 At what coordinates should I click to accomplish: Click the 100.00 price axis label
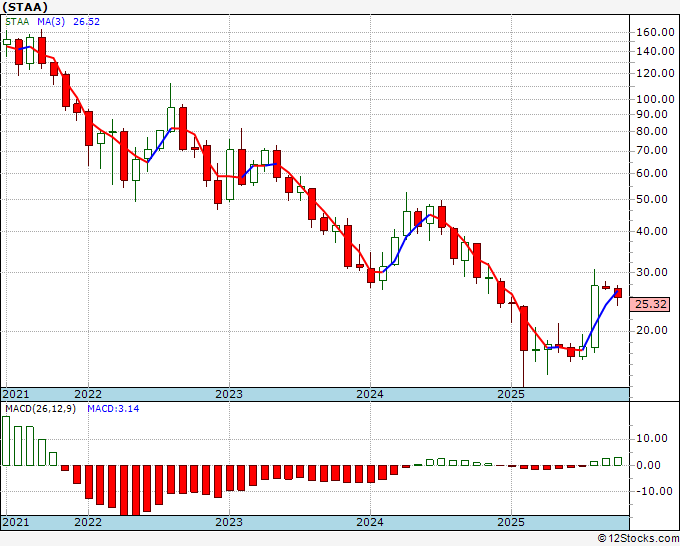[655, 99]
